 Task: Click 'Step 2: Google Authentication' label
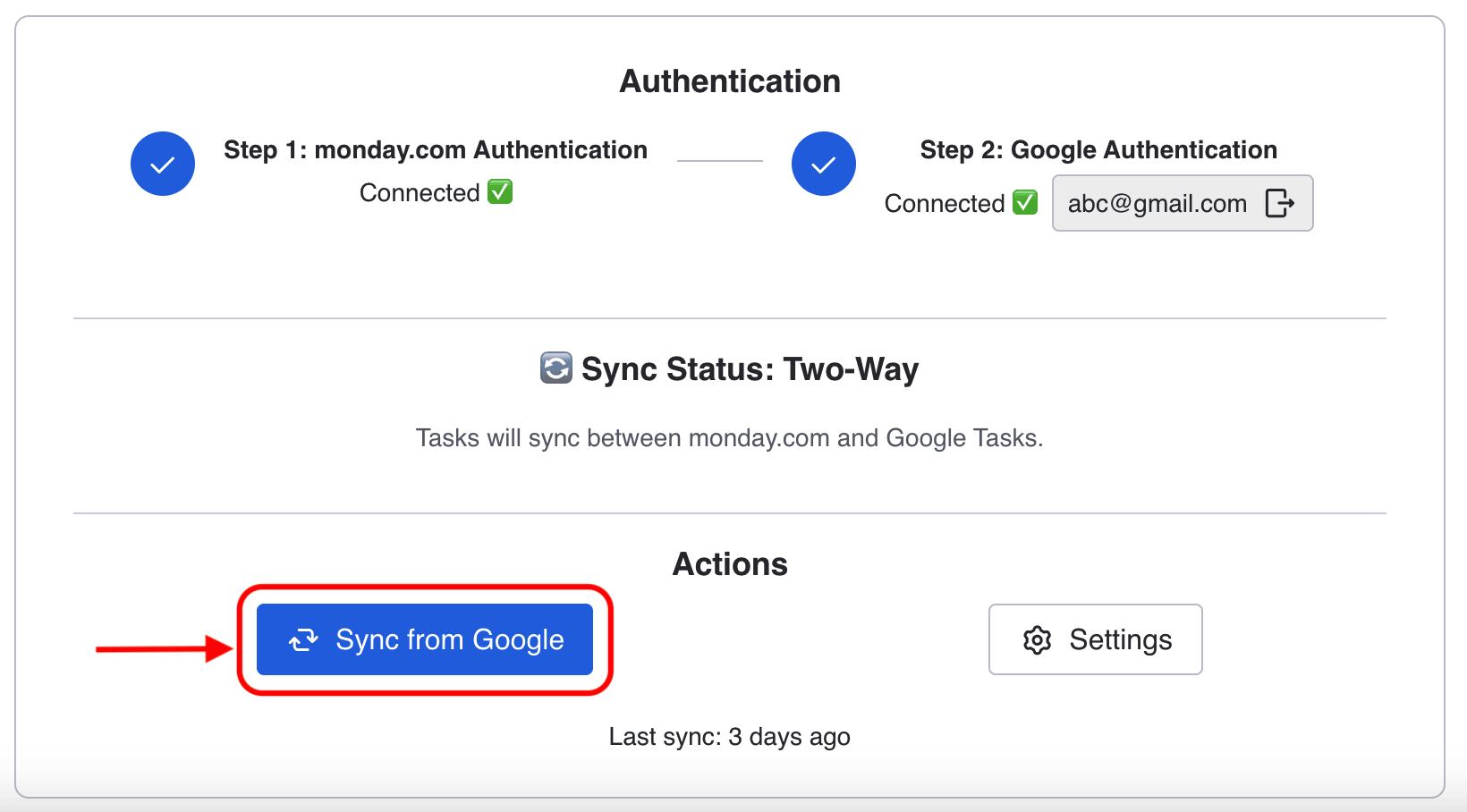pyautogui.click(x=1098, y=149)
